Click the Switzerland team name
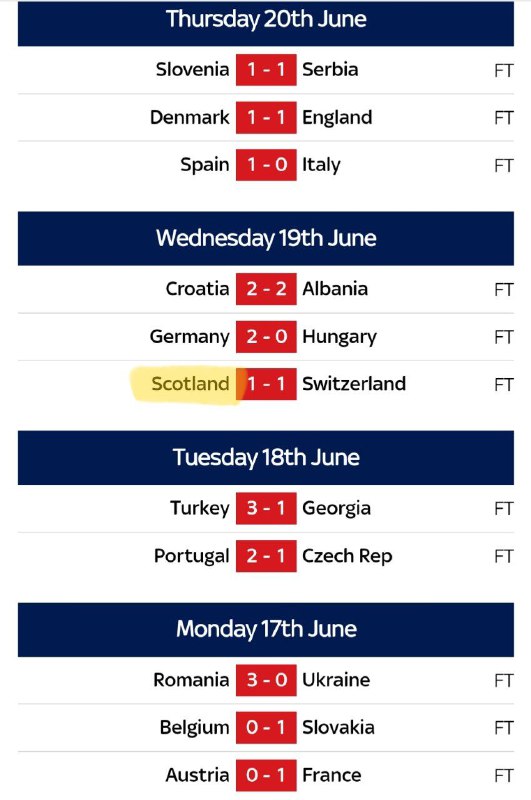This screenshot has height=800, width=531. (x=354, y=384)
